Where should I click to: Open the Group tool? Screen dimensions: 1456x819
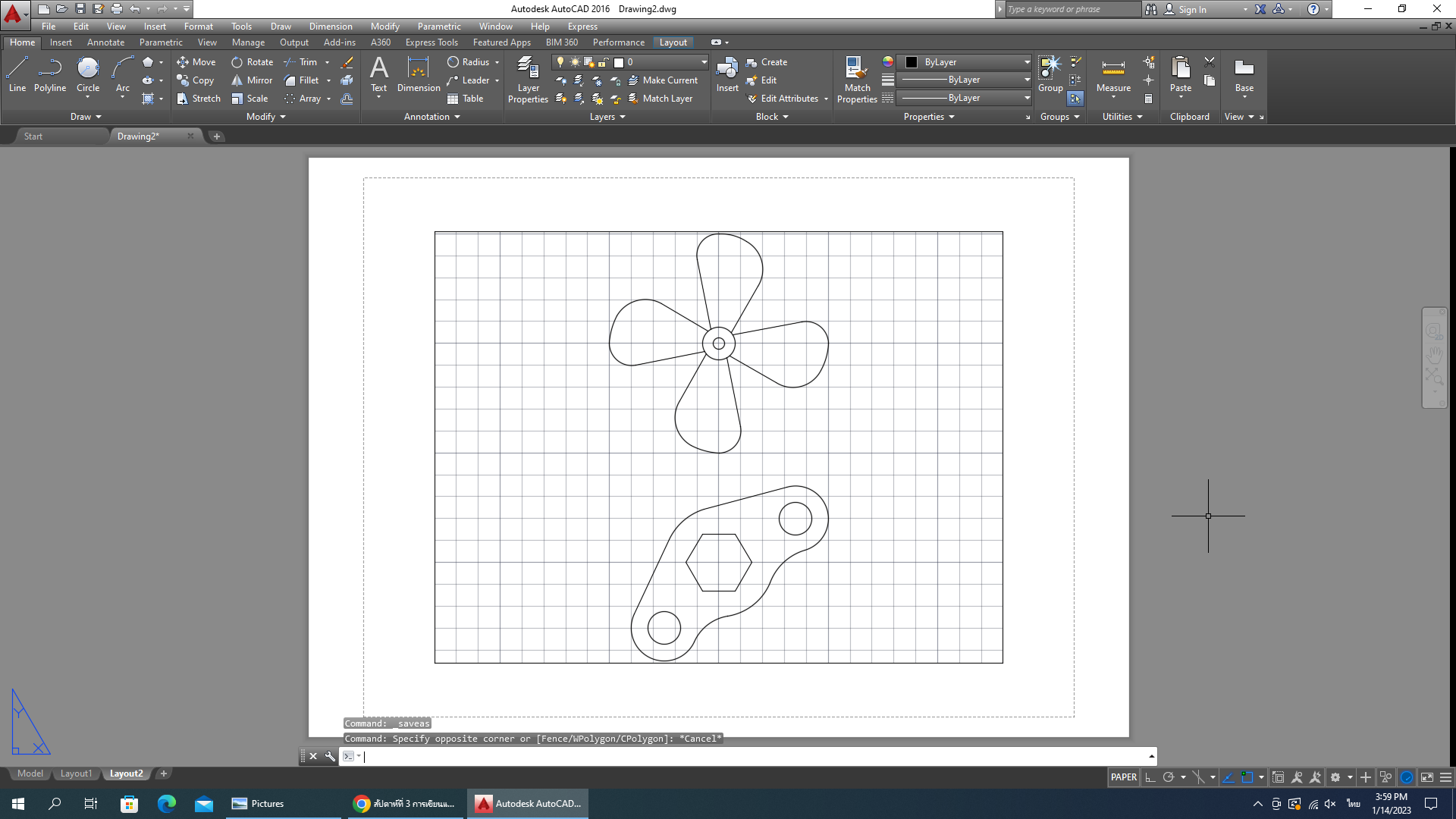1050,74
